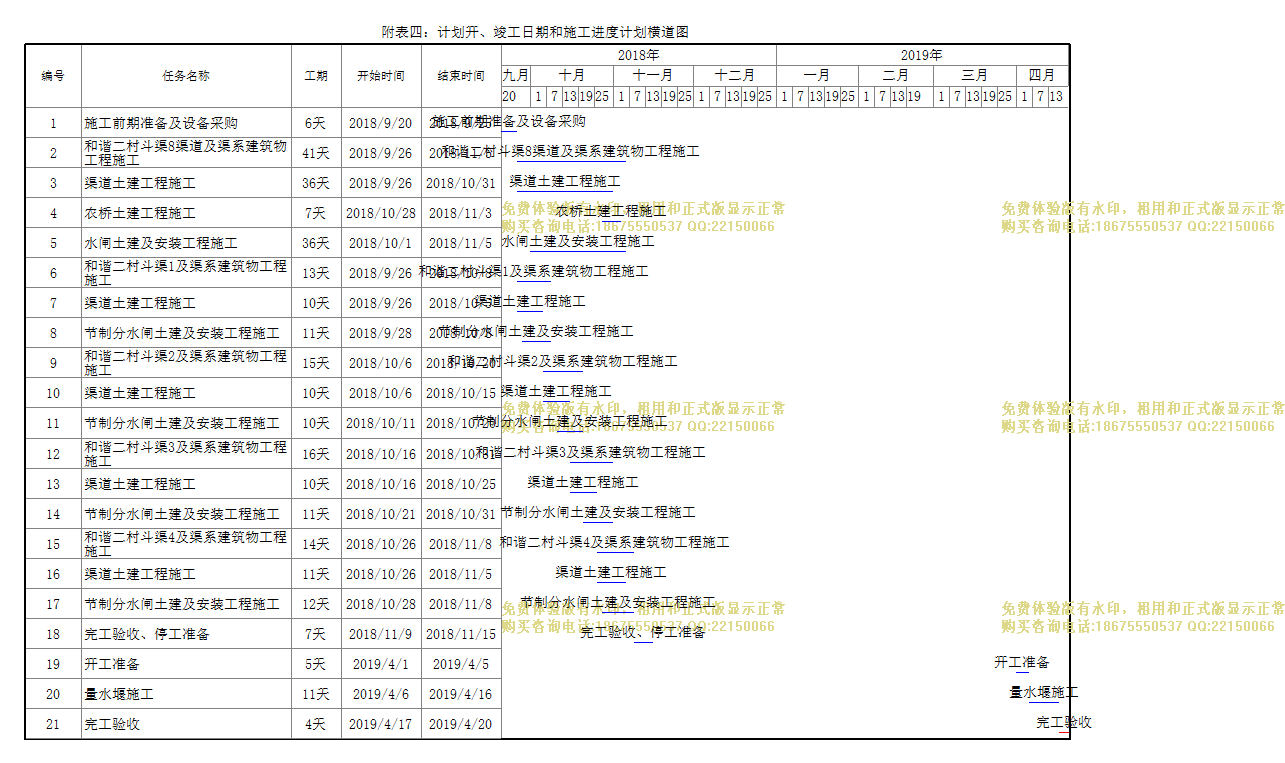Select the '编号' column header
Viewport: 1285px width, 763px height.
pyautogui.click(x=53, y=76)
